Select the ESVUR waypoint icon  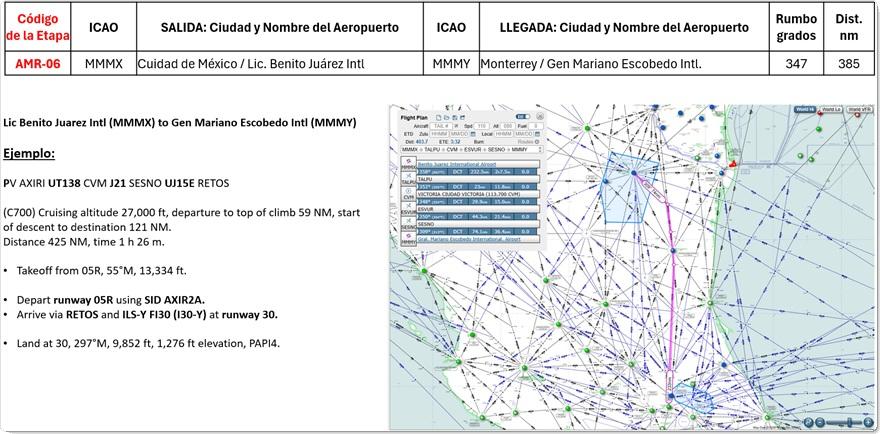coord(409,209)
